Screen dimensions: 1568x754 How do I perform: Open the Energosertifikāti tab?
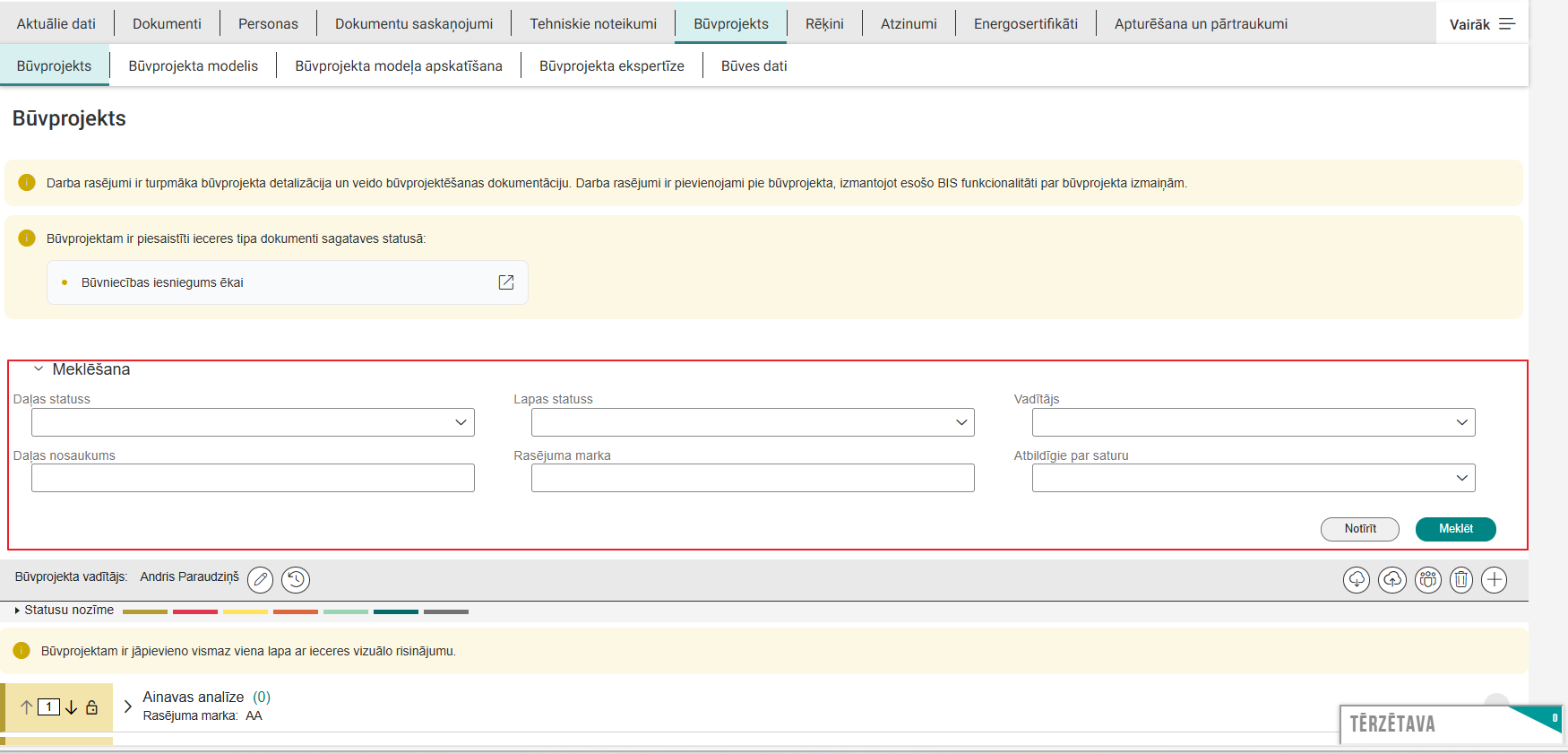pos(1025,24)
